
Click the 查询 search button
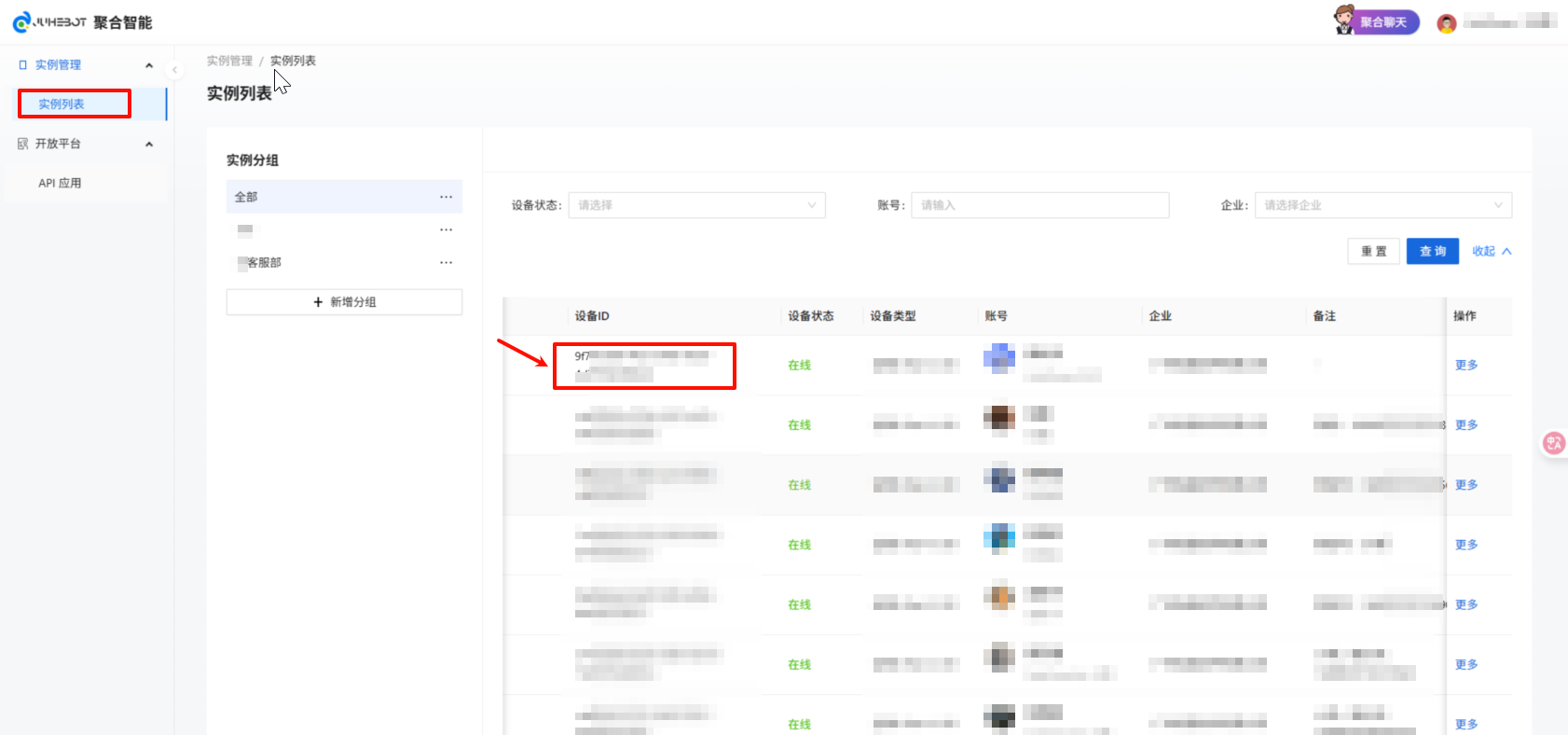click(x=1432, y=251)
